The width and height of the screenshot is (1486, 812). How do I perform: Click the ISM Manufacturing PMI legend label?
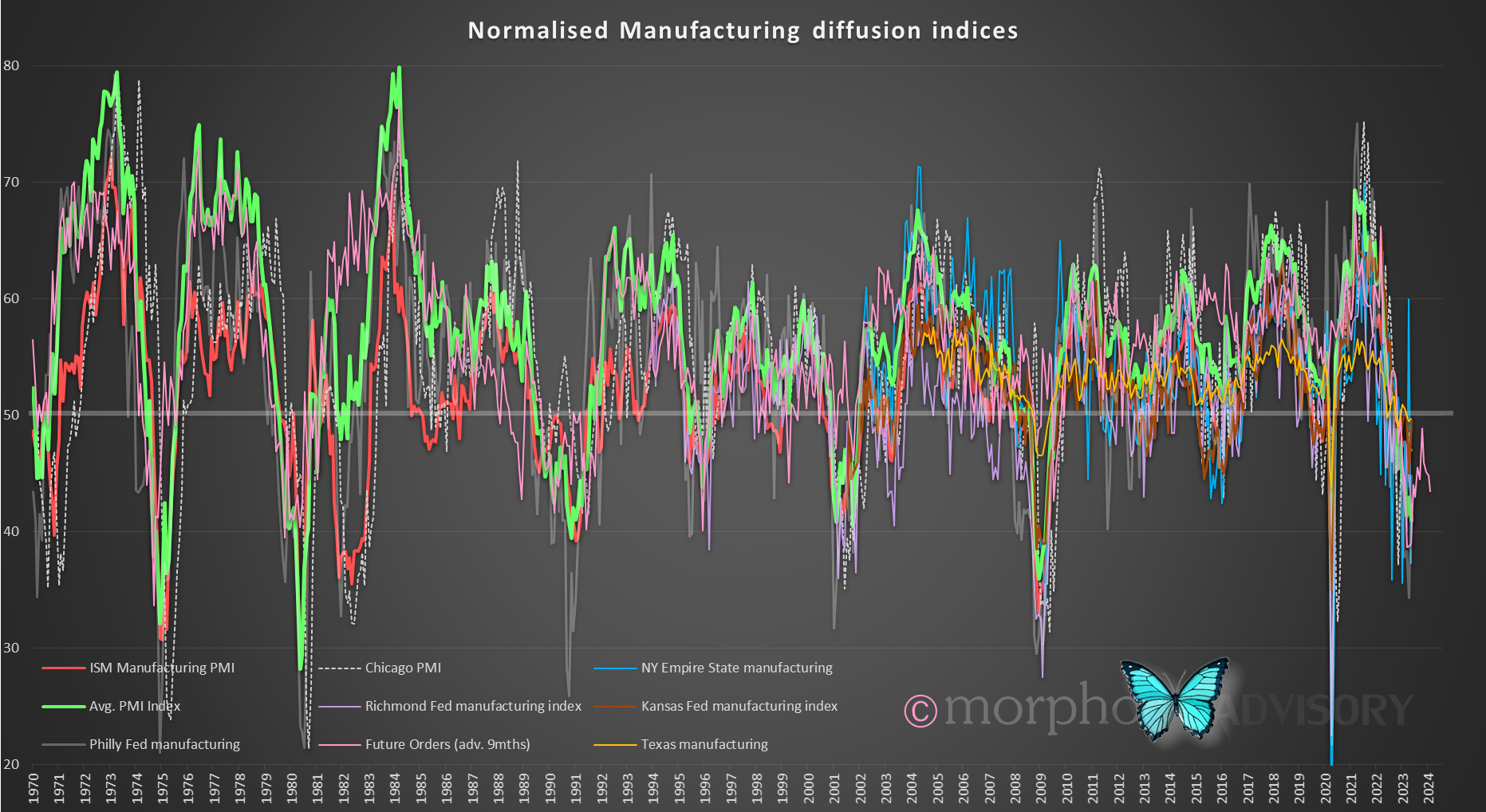[x=162, y=668]
